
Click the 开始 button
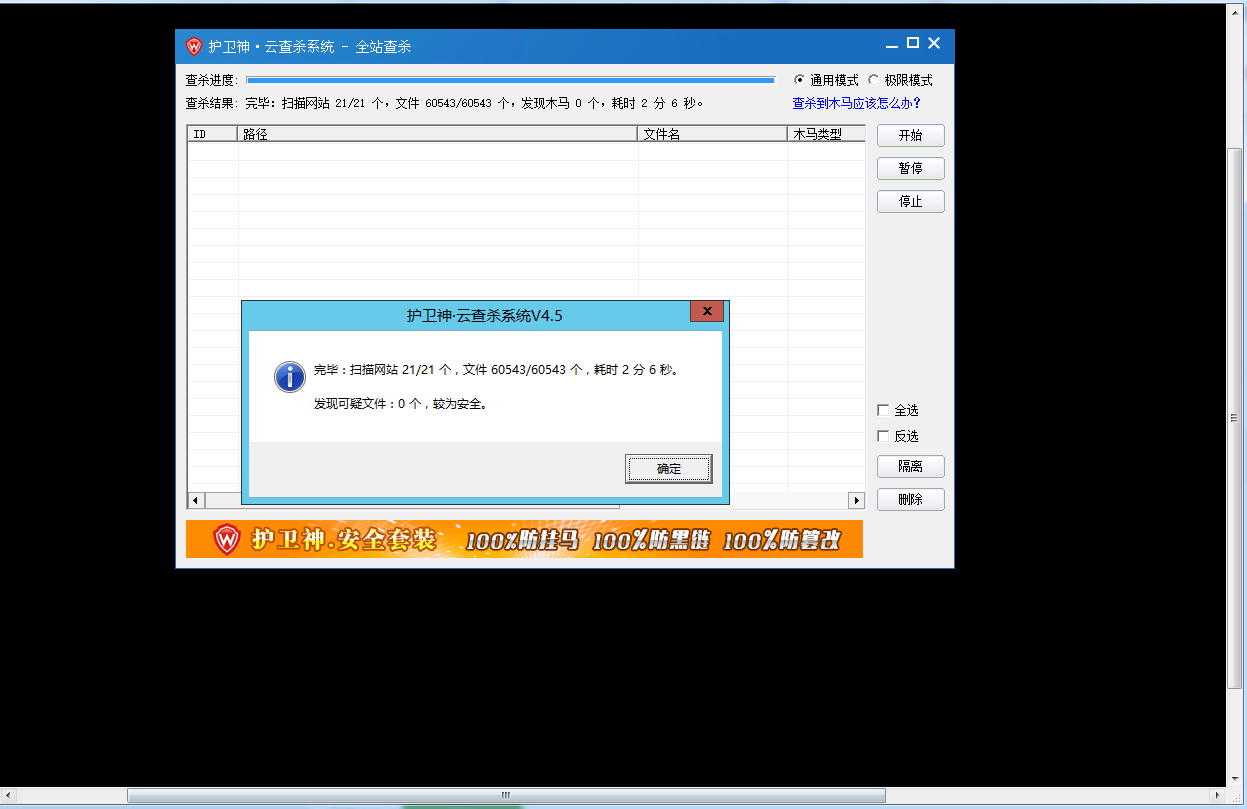coord(910,136)
